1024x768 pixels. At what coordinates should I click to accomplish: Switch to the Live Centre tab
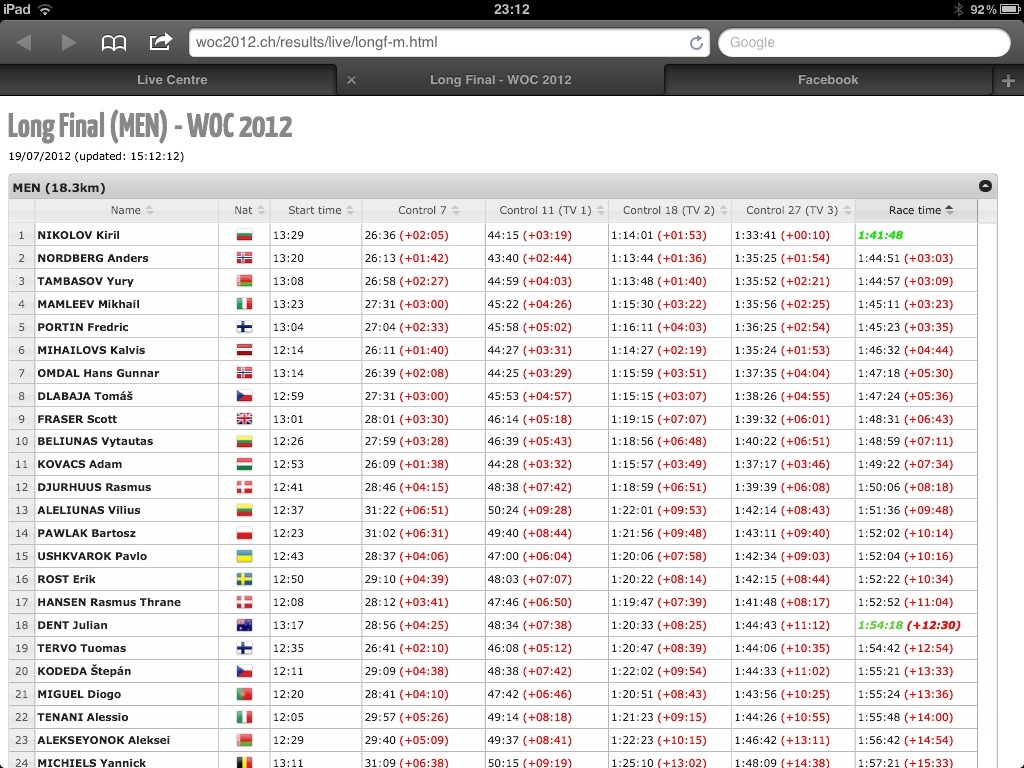point(172,80)
